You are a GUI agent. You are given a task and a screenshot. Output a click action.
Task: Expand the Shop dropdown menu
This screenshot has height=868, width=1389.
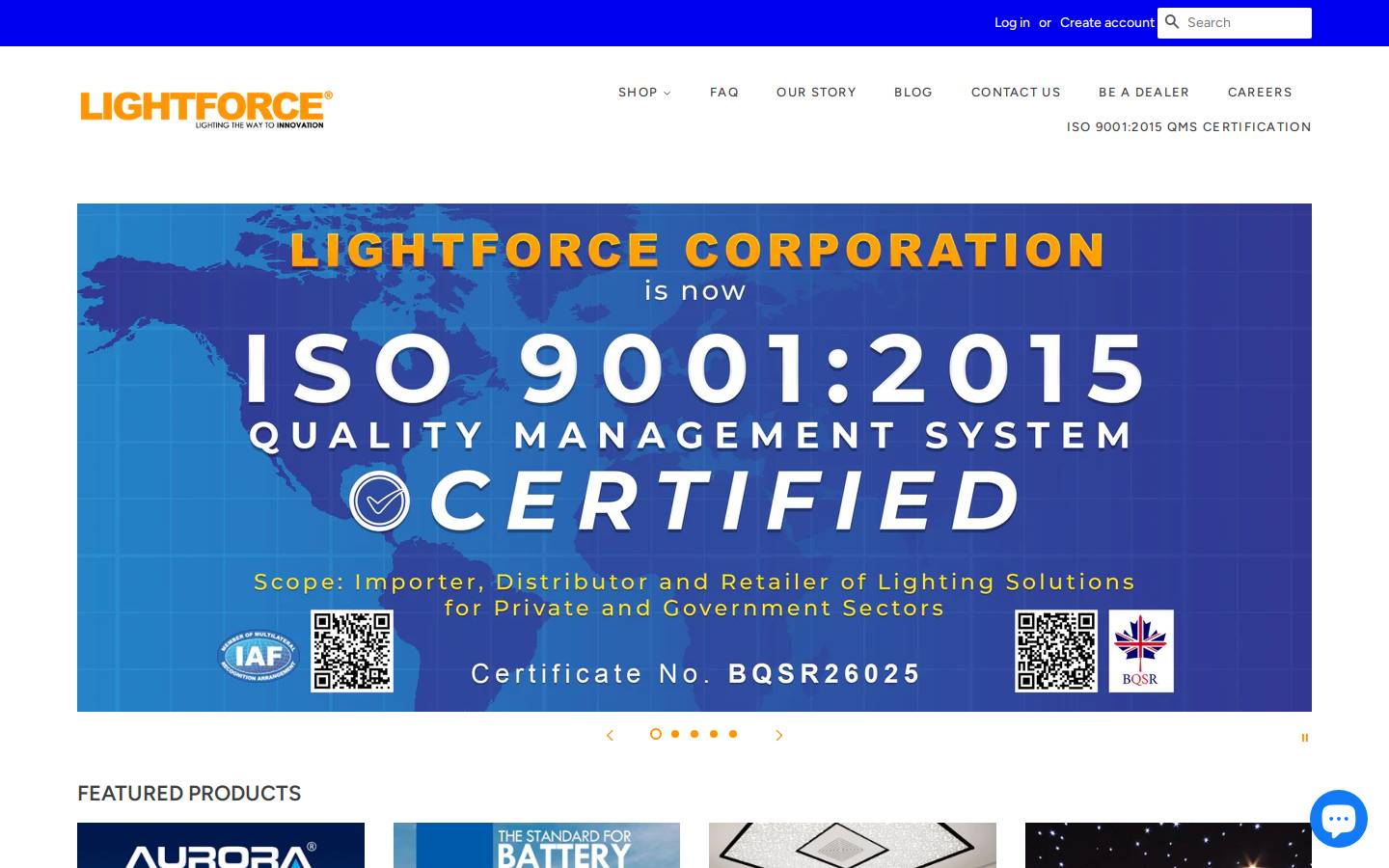644,93
